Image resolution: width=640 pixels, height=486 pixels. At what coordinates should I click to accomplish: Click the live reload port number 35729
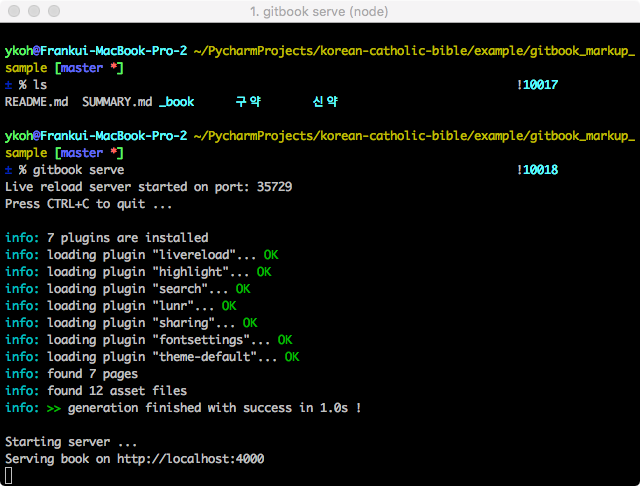[268, 187]
